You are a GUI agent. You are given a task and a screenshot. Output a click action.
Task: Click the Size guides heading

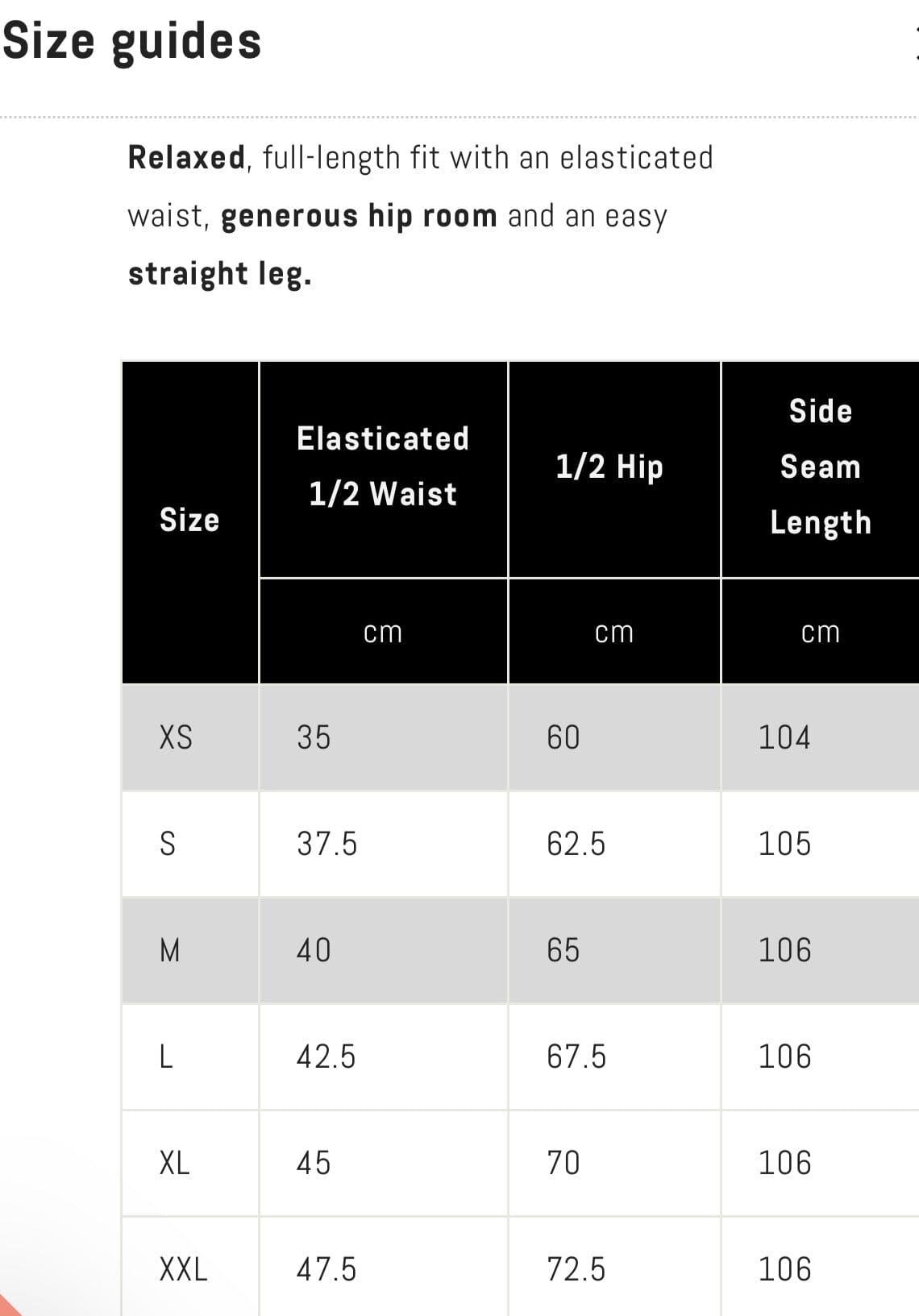tap(131, 42)
